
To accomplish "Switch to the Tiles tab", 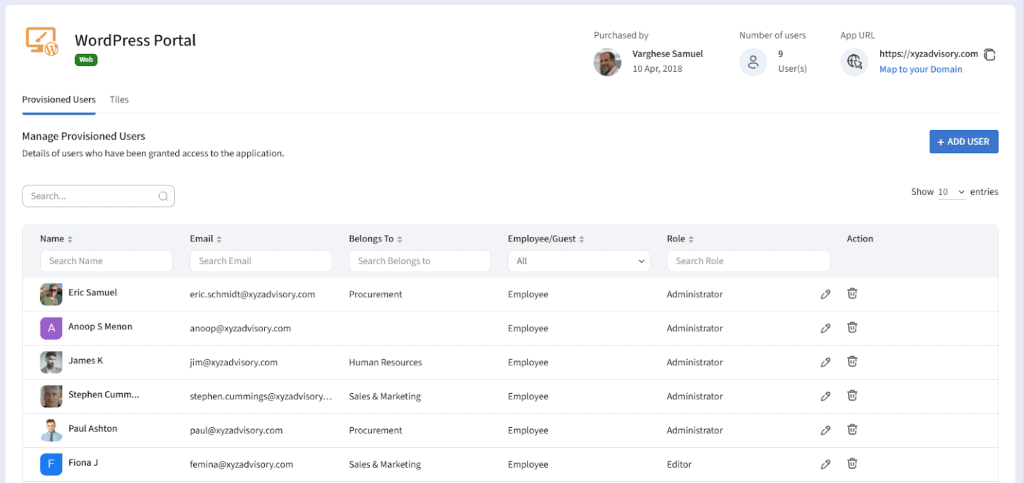I will point(119,100).
